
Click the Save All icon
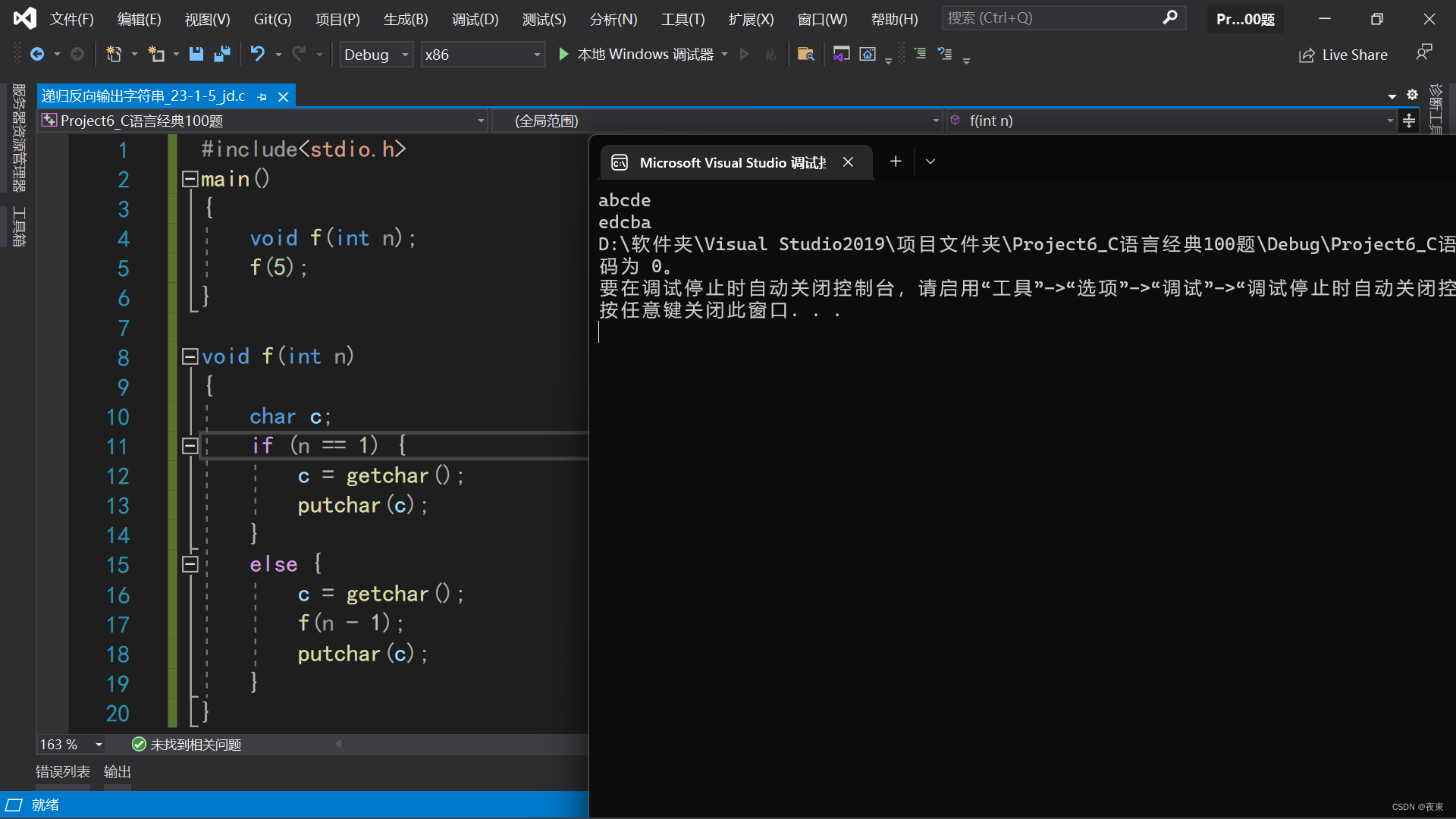click(x=222, y=54)
